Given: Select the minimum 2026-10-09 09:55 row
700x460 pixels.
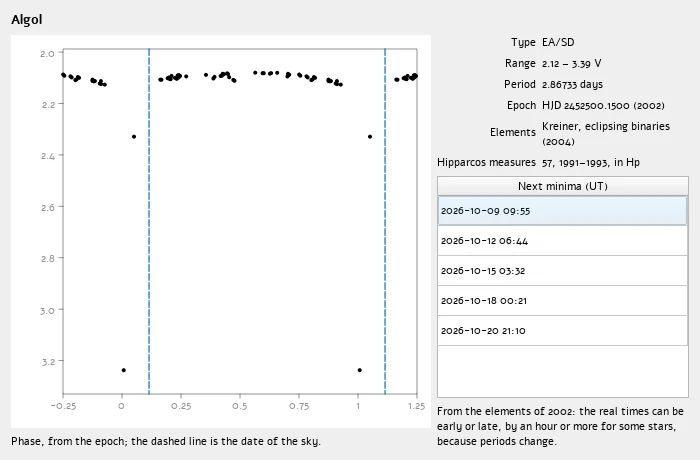Looking at the screenshot, I should point(562,211).
